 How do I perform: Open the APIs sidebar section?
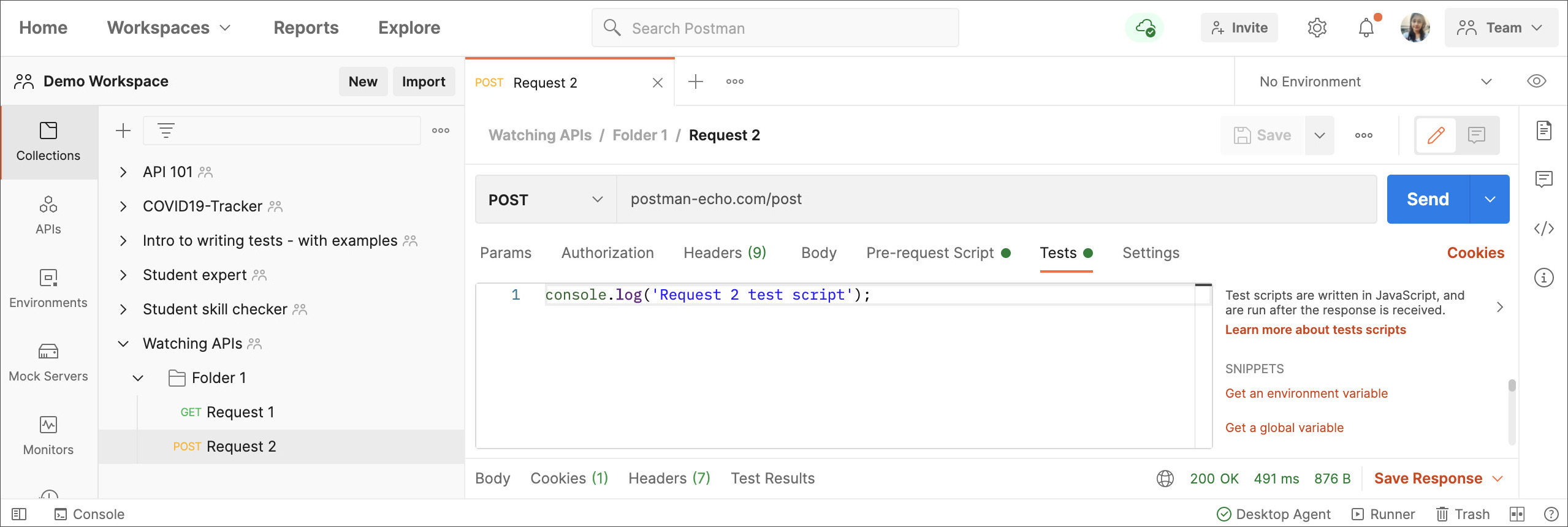(x=48, y=215)
